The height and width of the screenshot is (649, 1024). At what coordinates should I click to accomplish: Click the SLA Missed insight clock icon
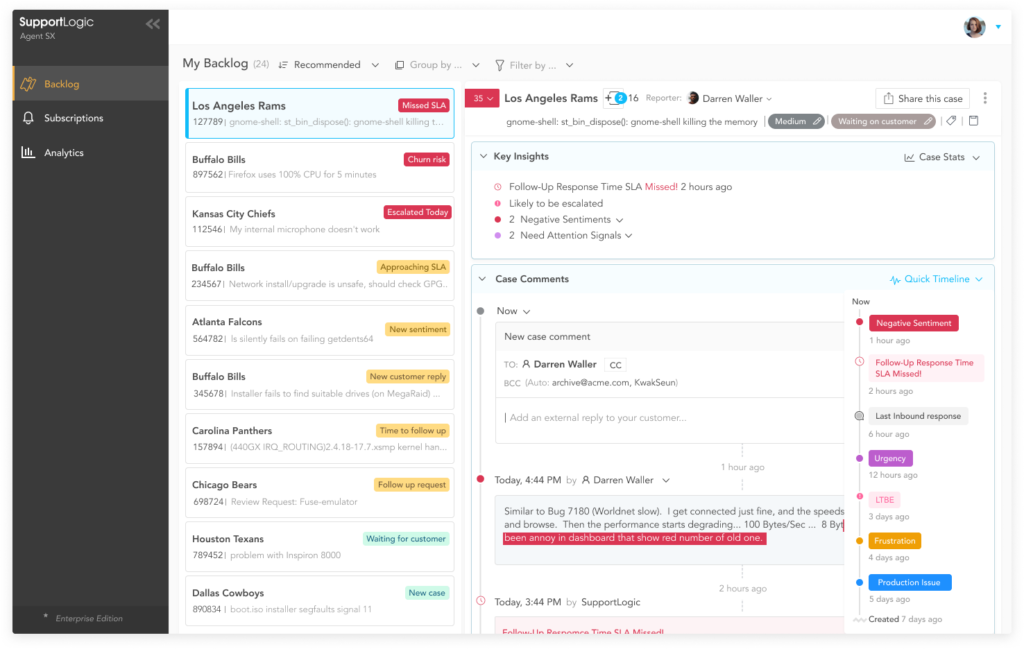[x=498, y=187]
